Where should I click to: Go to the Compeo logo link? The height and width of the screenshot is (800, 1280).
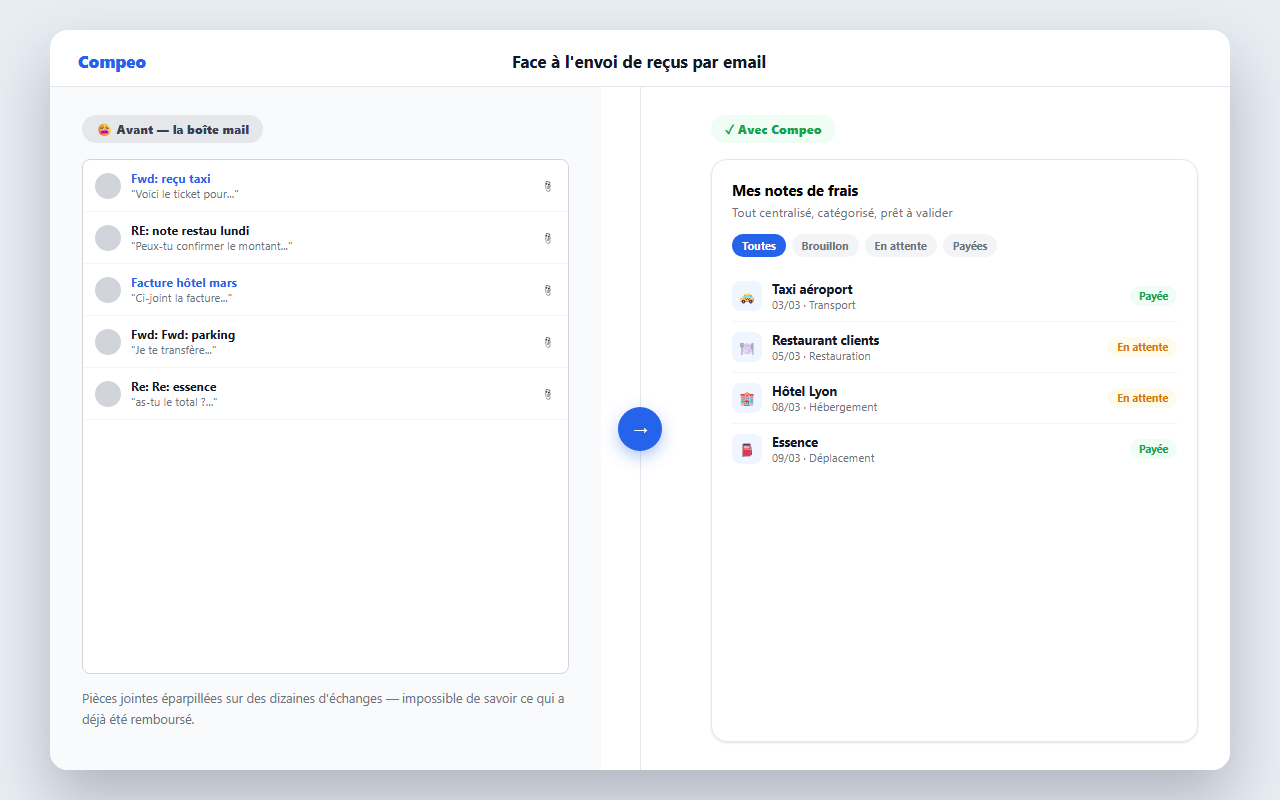point(112,62)
